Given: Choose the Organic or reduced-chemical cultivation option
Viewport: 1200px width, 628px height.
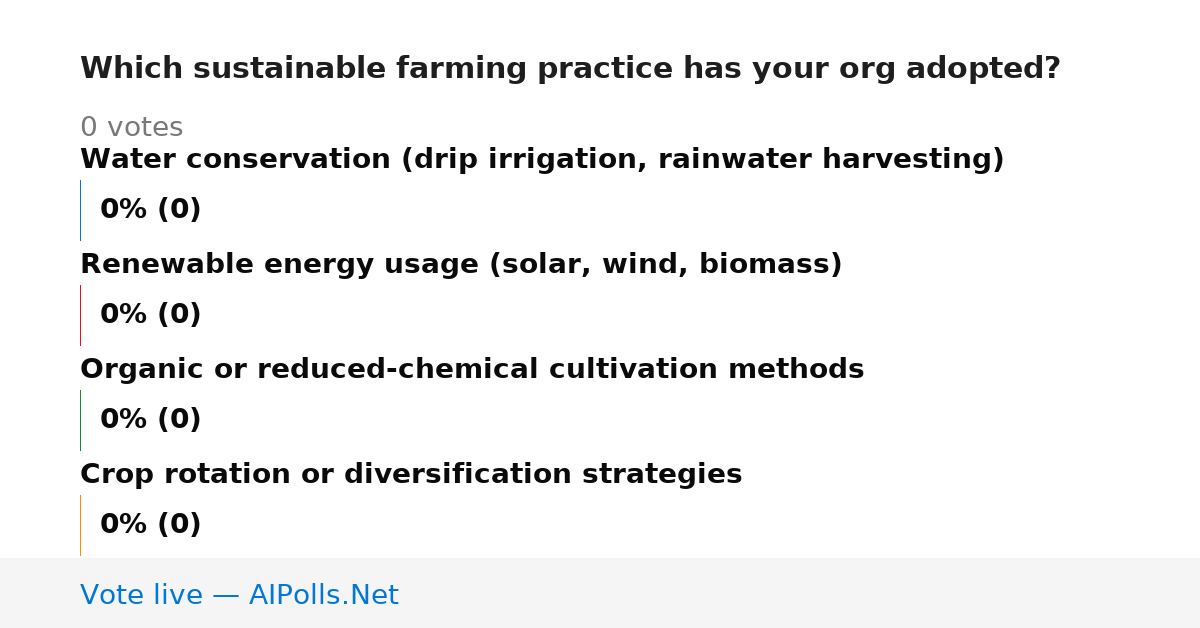Looking at the screenshot, I should (x=472, y=370).
